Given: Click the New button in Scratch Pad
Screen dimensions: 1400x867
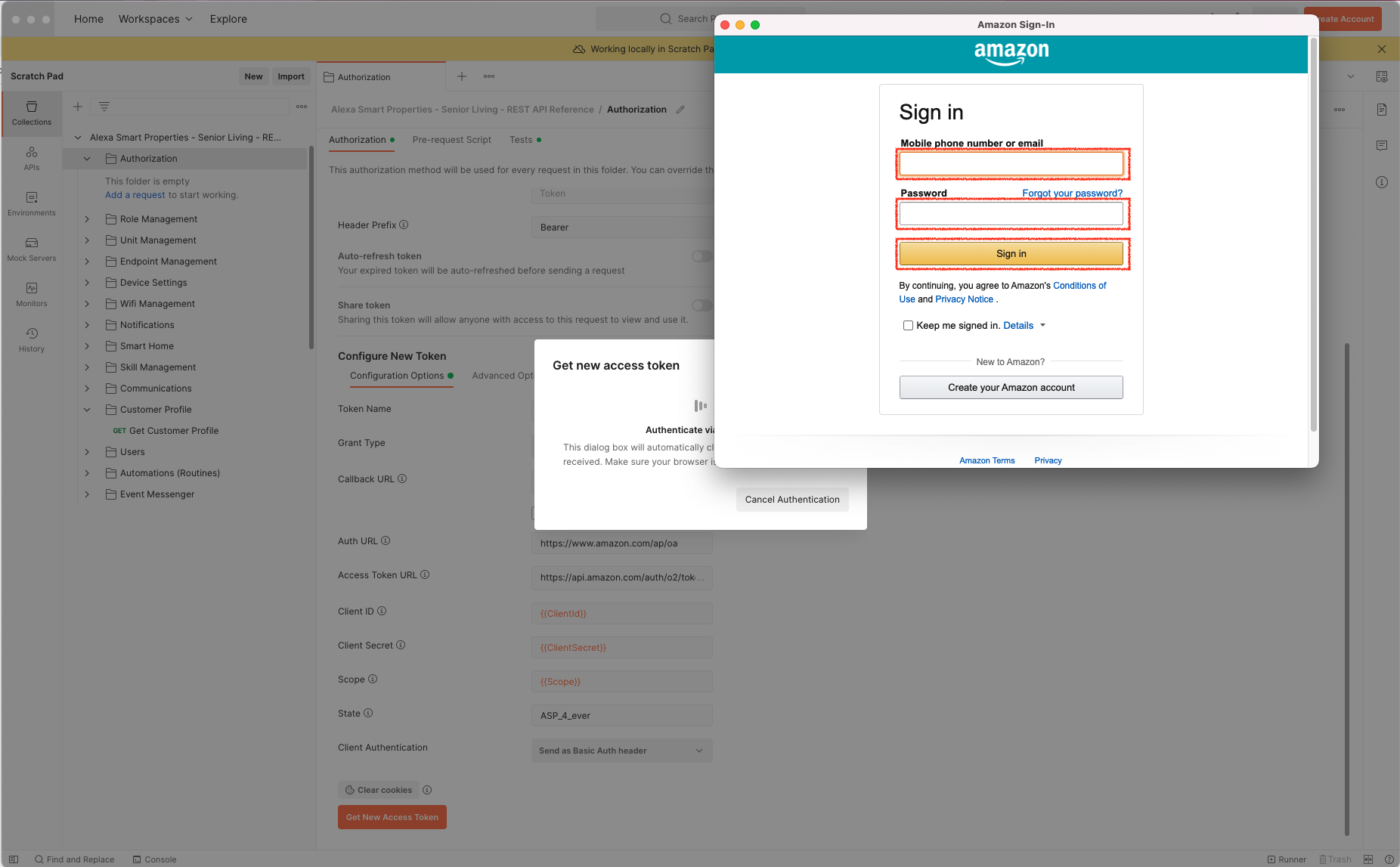Looking at the screenshot, I should 253,76.
